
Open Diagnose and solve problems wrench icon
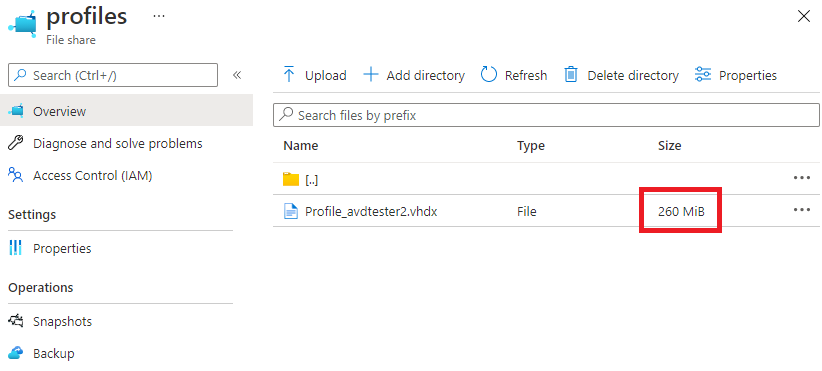click(16, 143)
